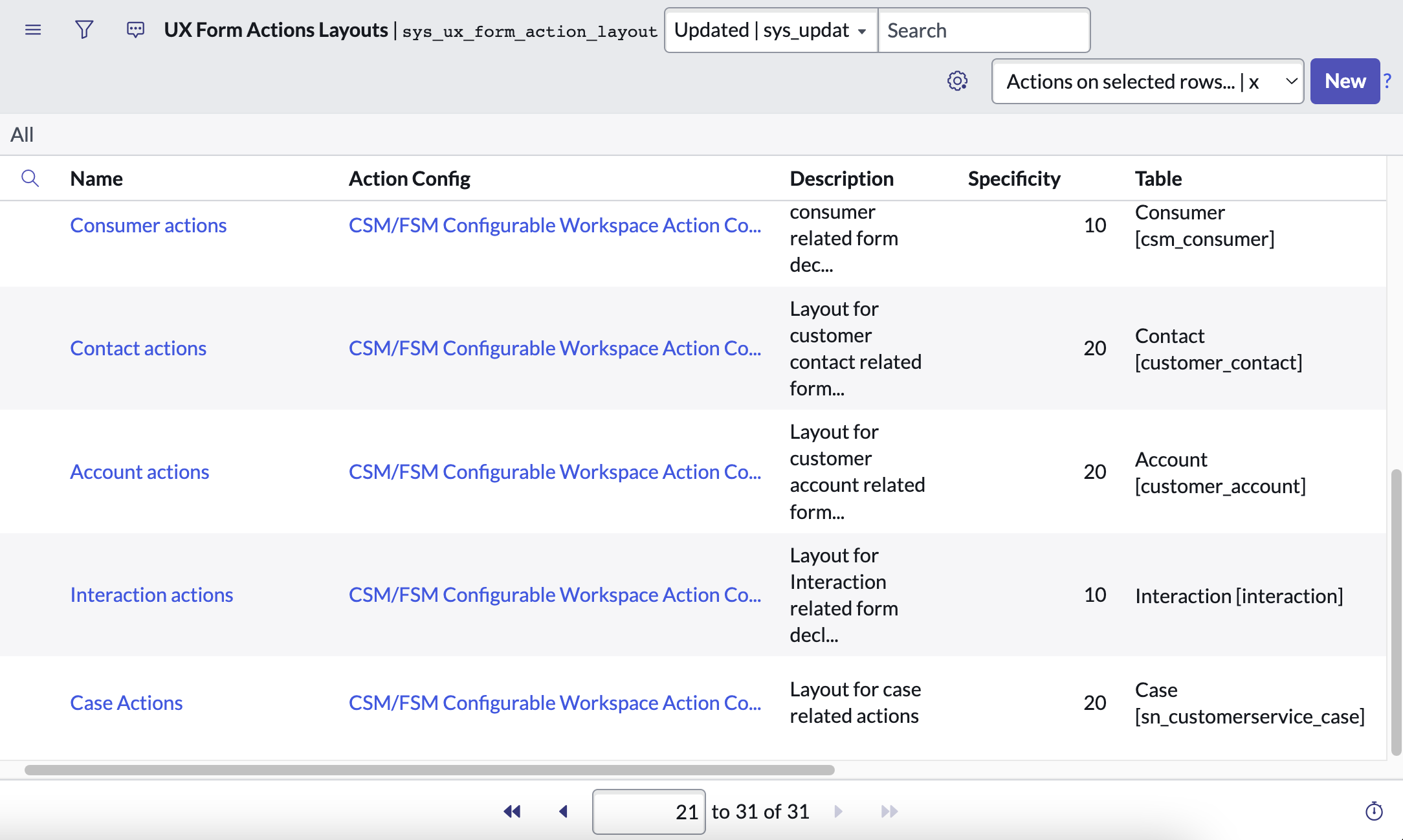Open Actions on selected rows dropdown
Viewport: 1403px width, 840px height.
coord(1147,82)
